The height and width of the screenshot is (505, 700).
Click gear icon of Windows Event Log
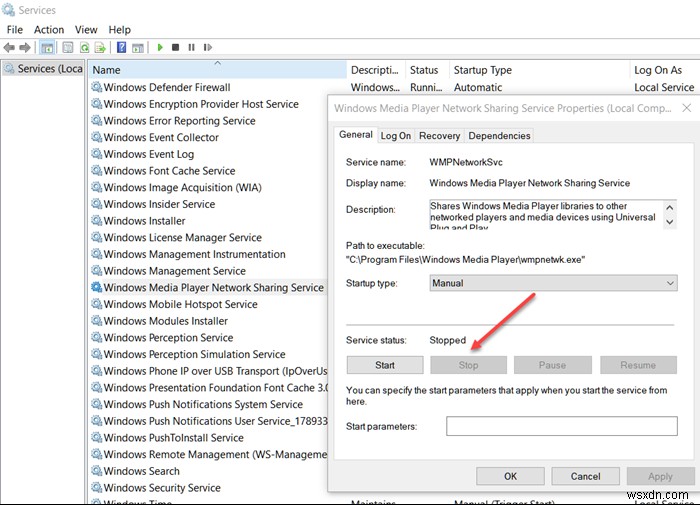click(96, 154)
